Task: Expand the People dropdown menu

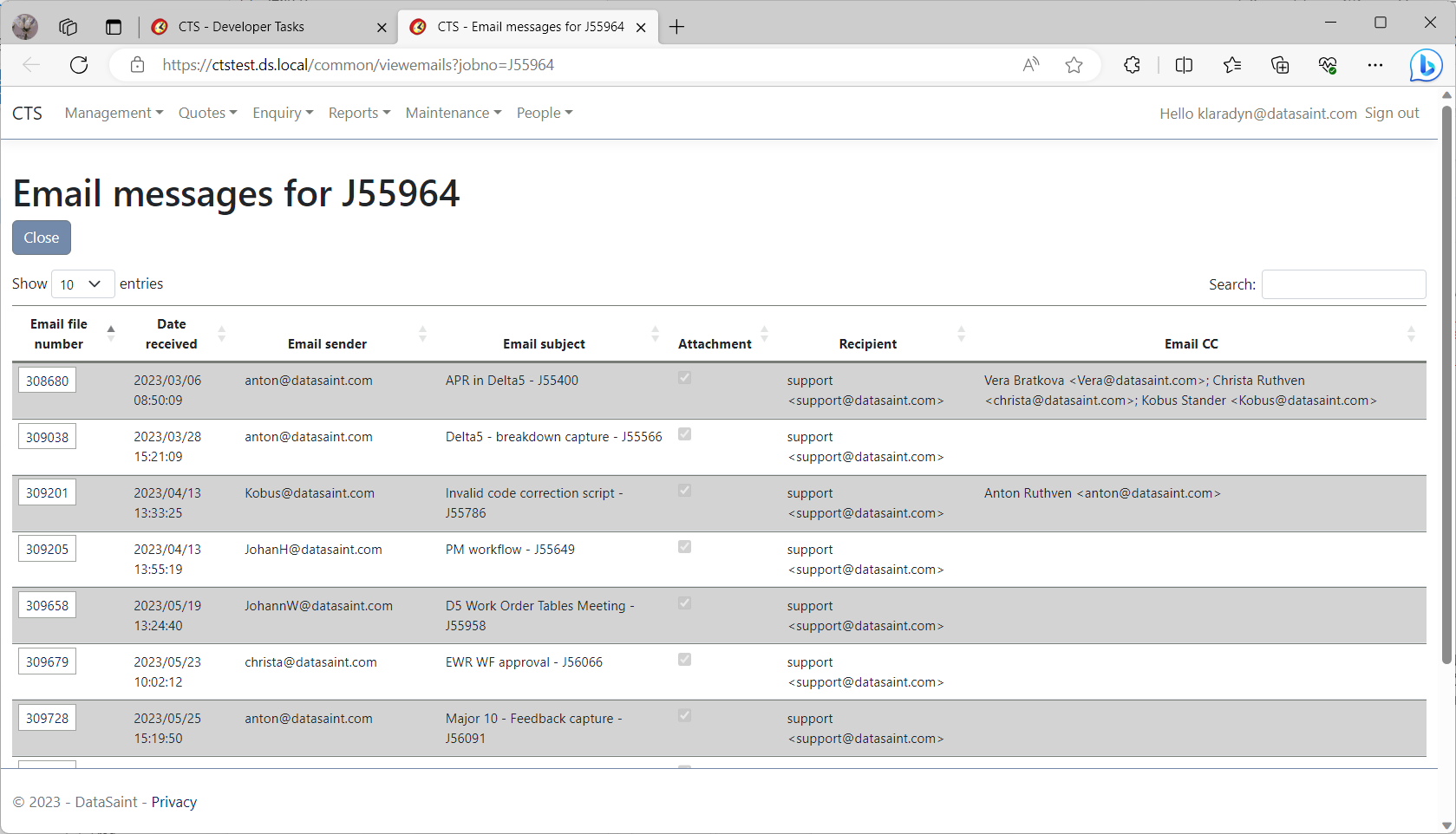Action: [x=545, y=113]
